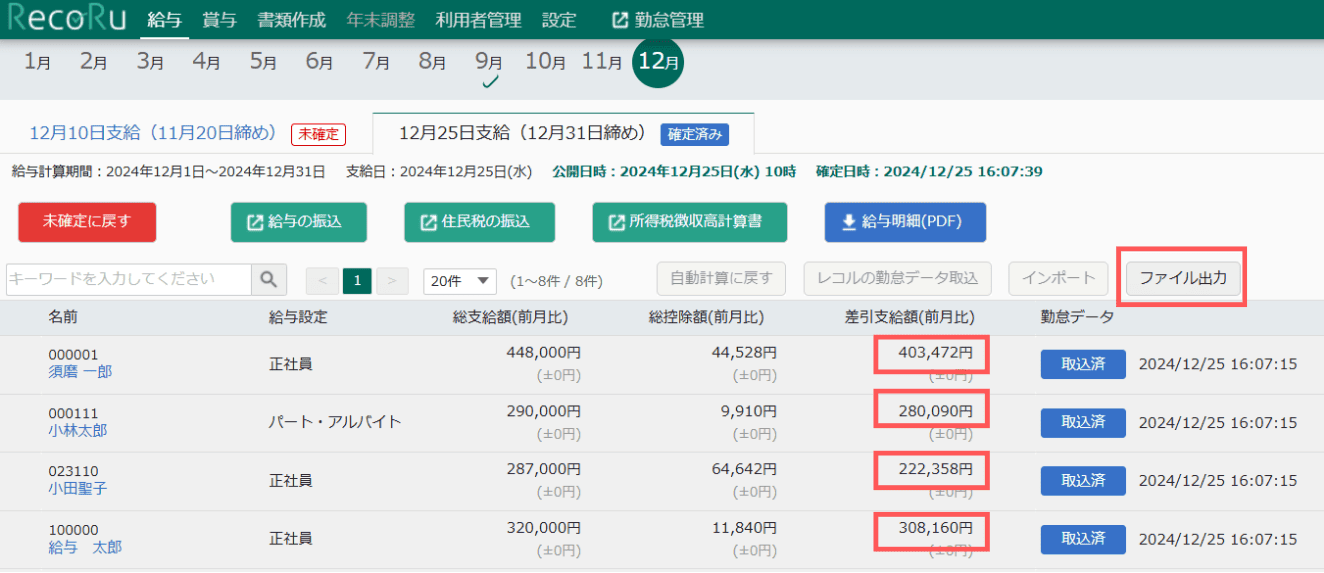1324x573 pixels.
Task: Go to previous page arrow
Action: 322,281
